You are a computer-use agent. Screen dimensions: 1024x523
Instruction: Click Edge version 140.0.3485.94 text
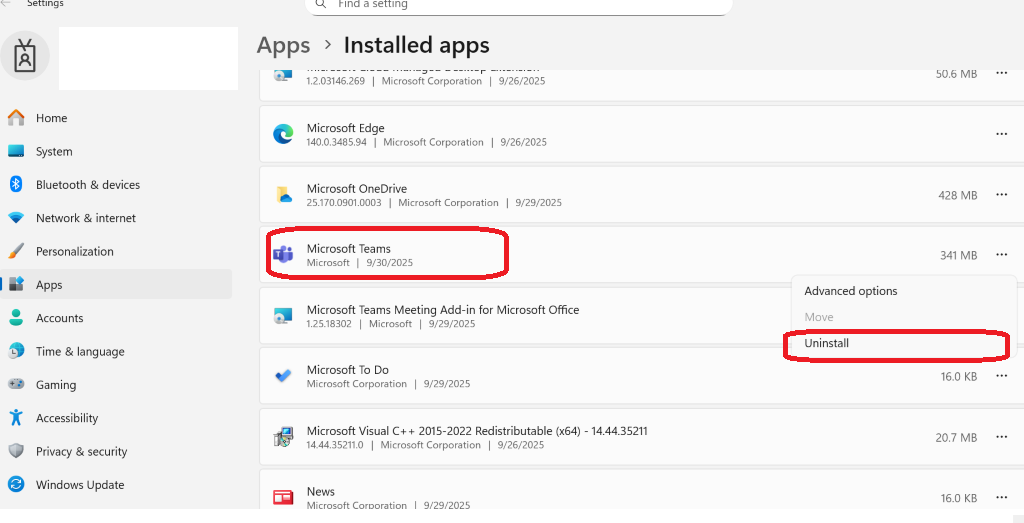tap(336, 142)
